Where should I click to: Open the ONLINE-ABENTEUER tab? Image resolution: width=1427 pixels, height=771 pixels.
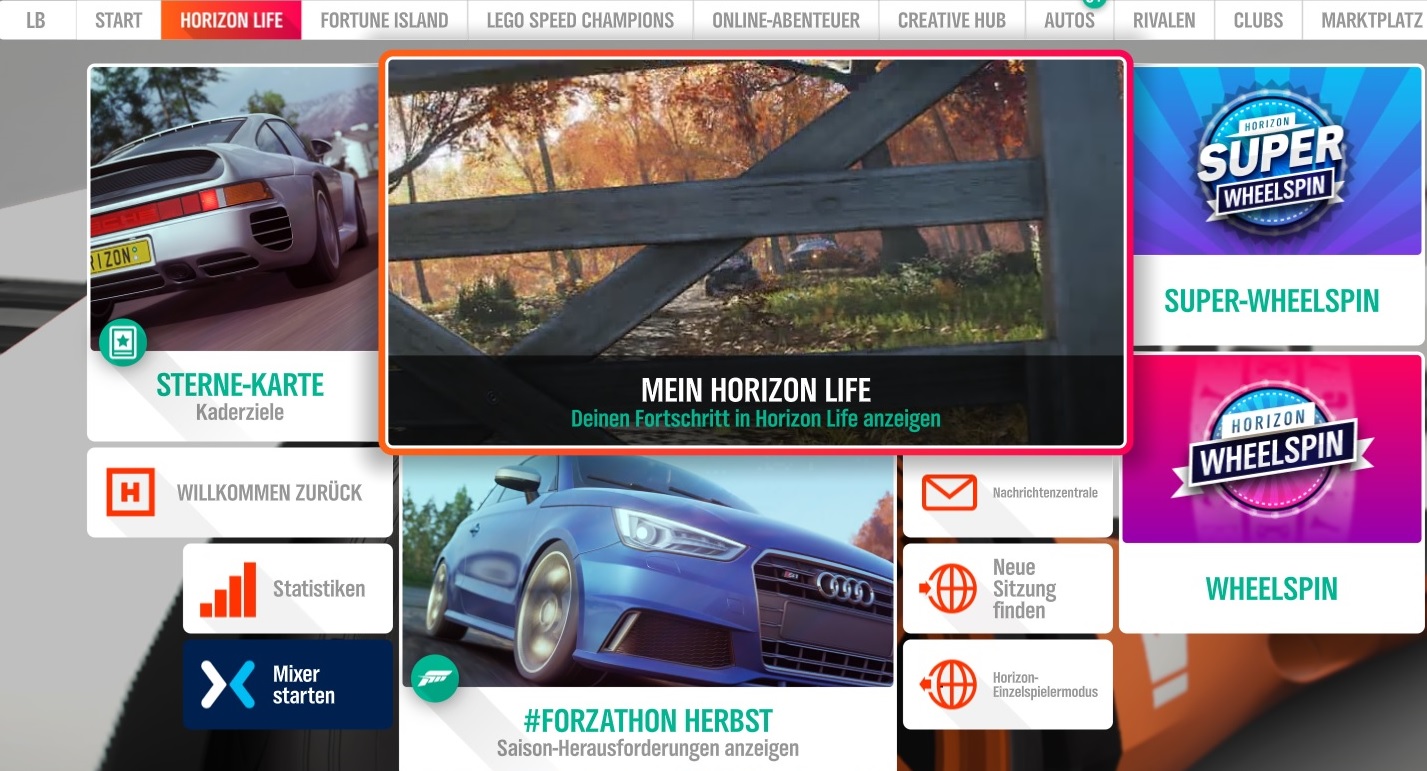786,20
